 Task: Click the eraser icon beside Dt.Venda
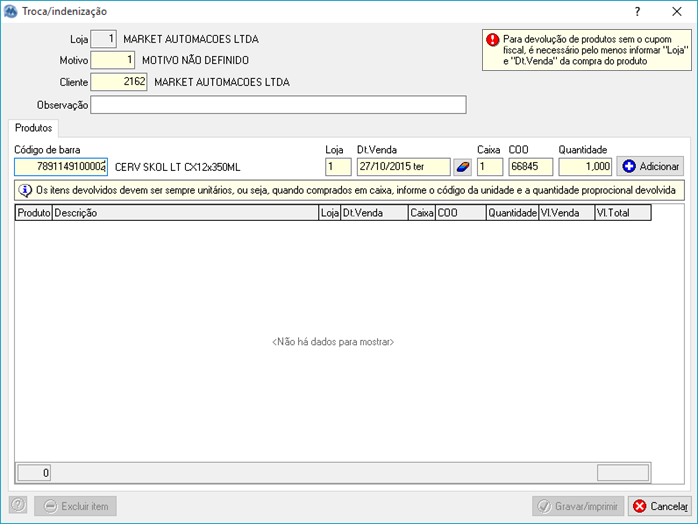(x=463, y=167)
